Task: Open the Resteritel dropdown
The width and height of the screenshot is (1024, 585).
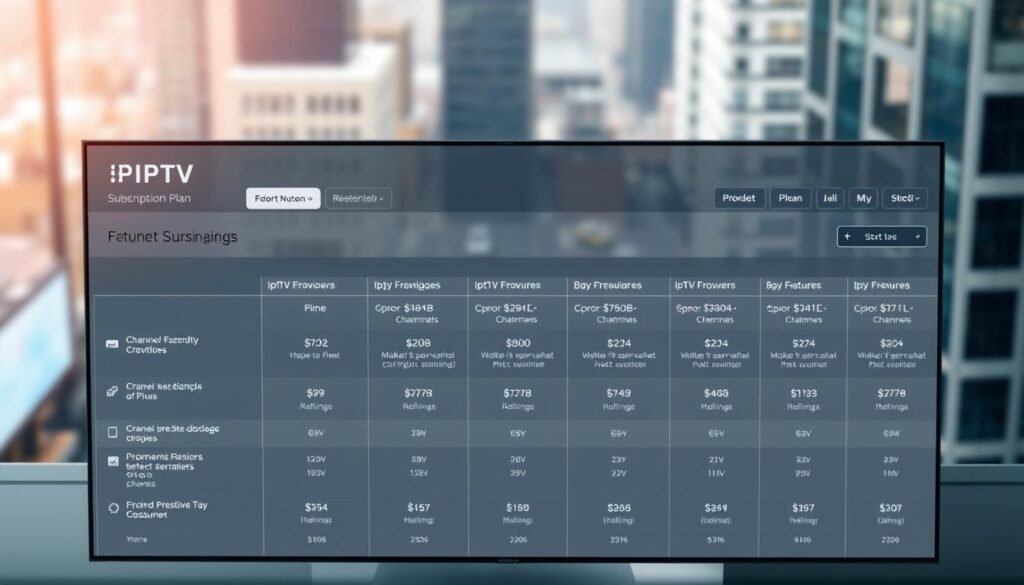Action: point(359,199)
